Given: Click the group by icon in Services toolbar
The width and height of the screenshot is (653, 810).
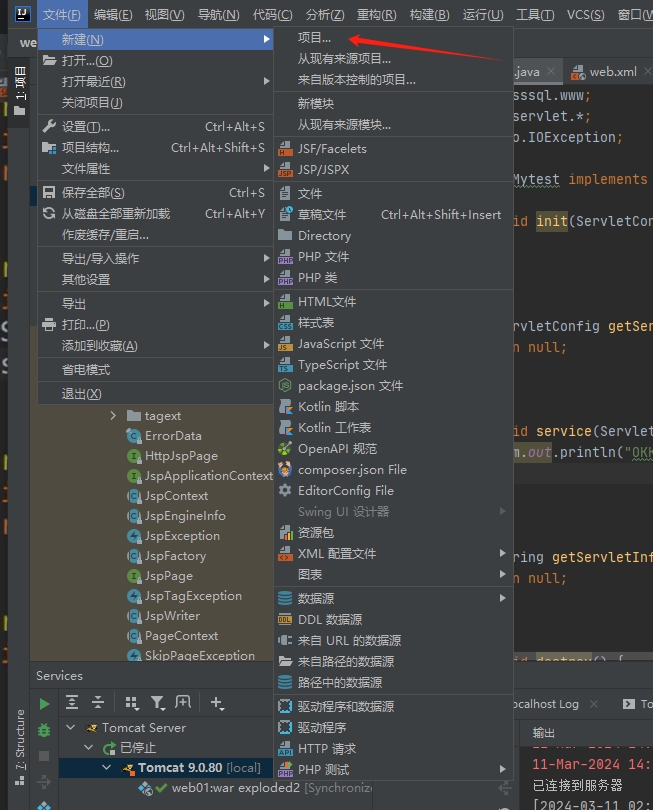Looking at the screenshot, I should [132, 703].
